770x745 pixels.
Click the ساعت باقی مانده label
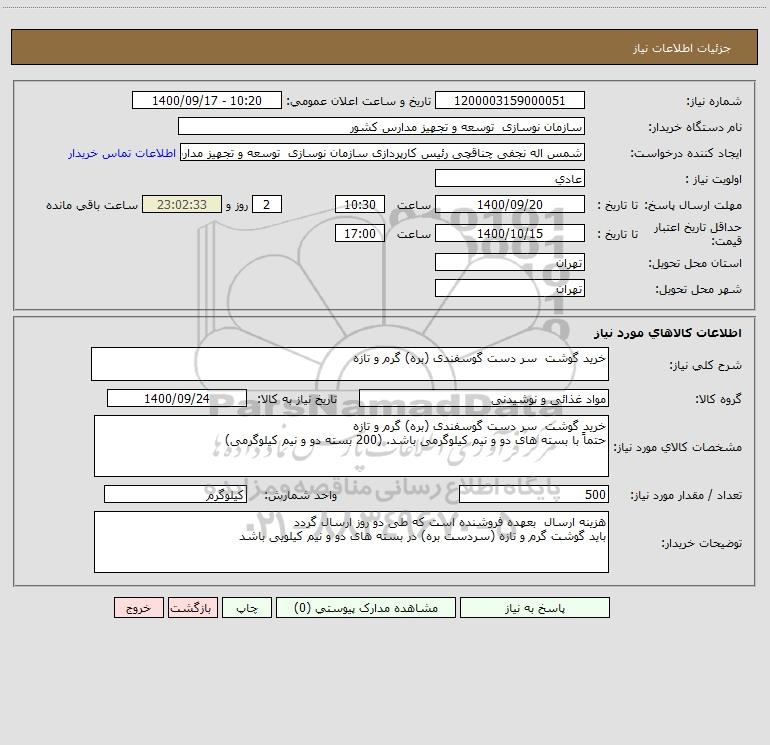(x=92, y=205)
